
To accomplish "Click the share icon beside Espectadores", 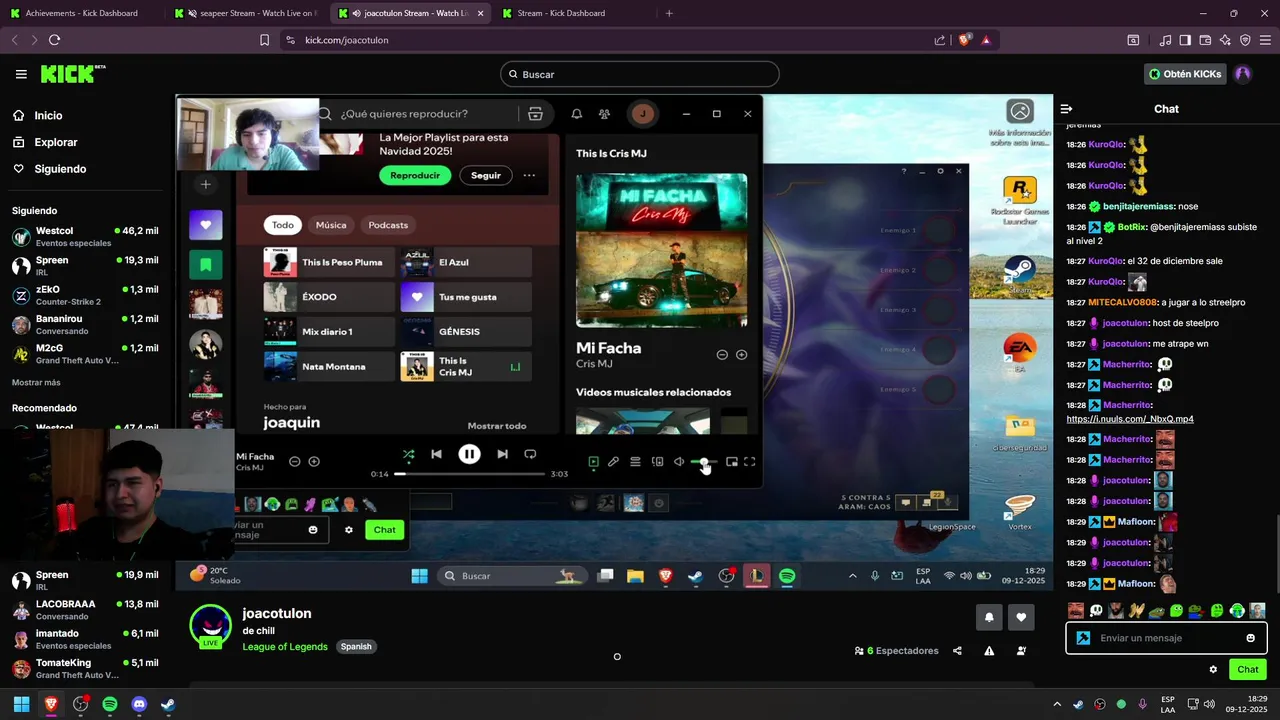I will 957,651.
